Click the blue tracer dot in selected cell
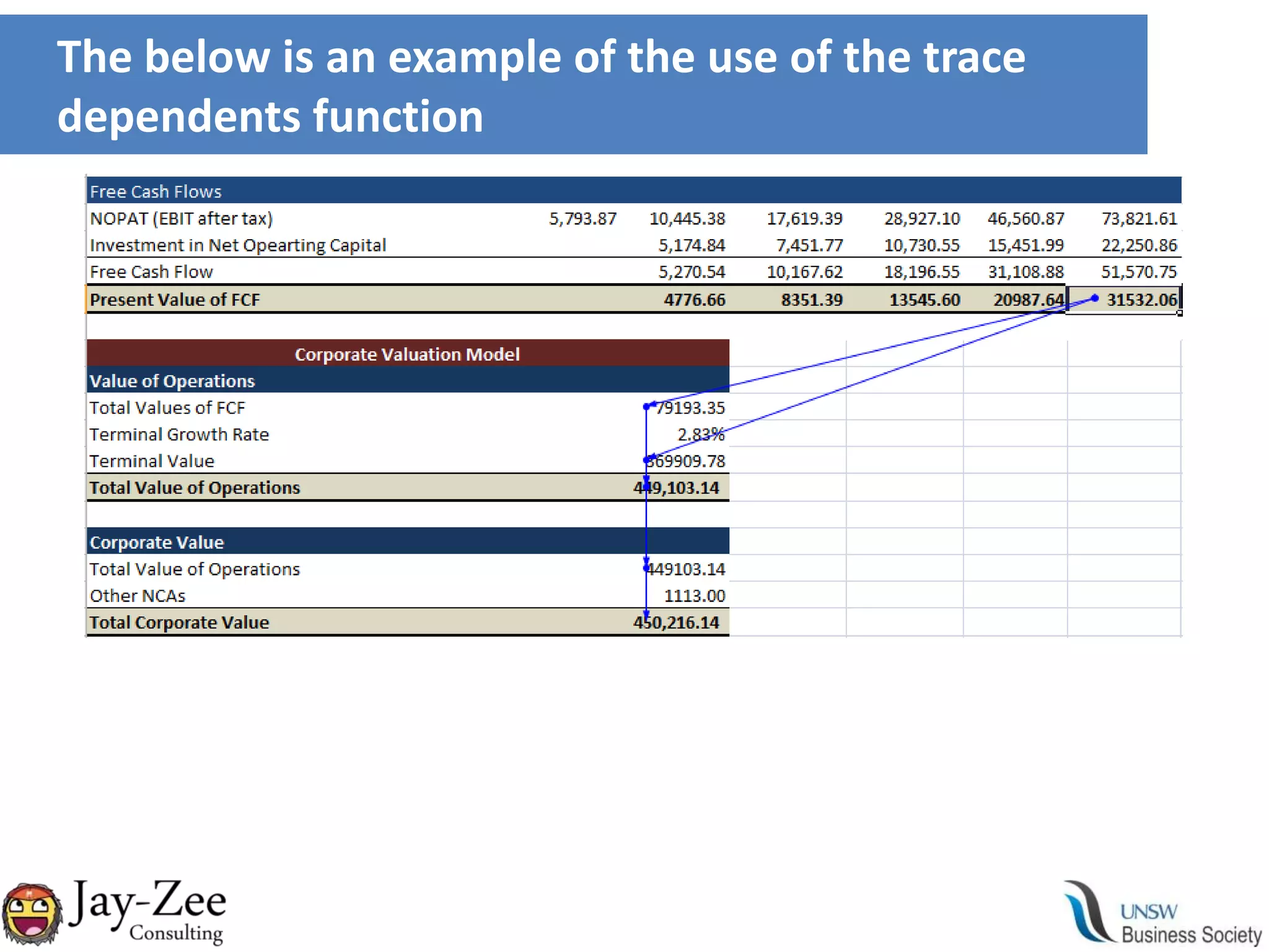 (1095, 299)
